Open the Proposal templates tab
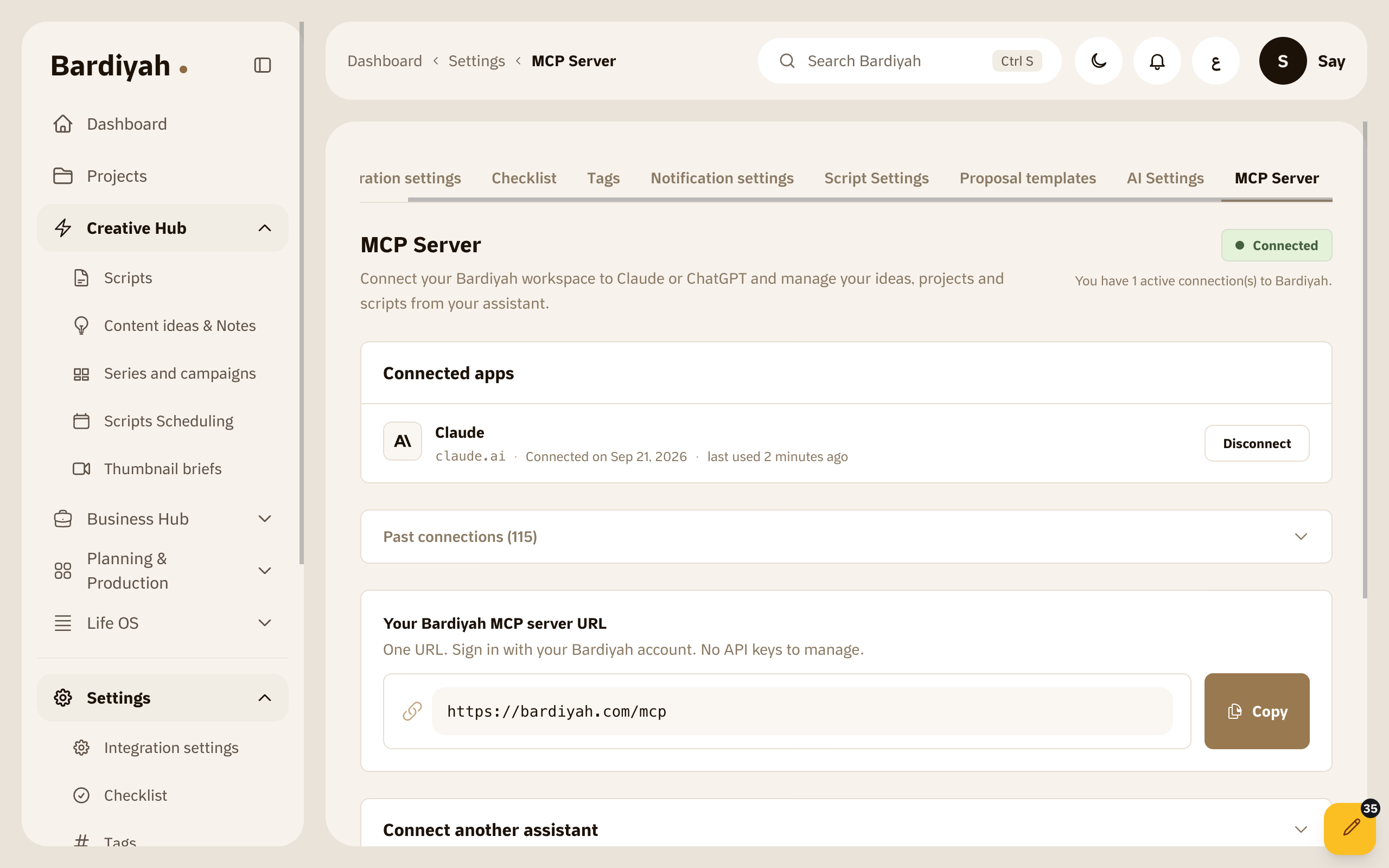 tap(1028, 178)
